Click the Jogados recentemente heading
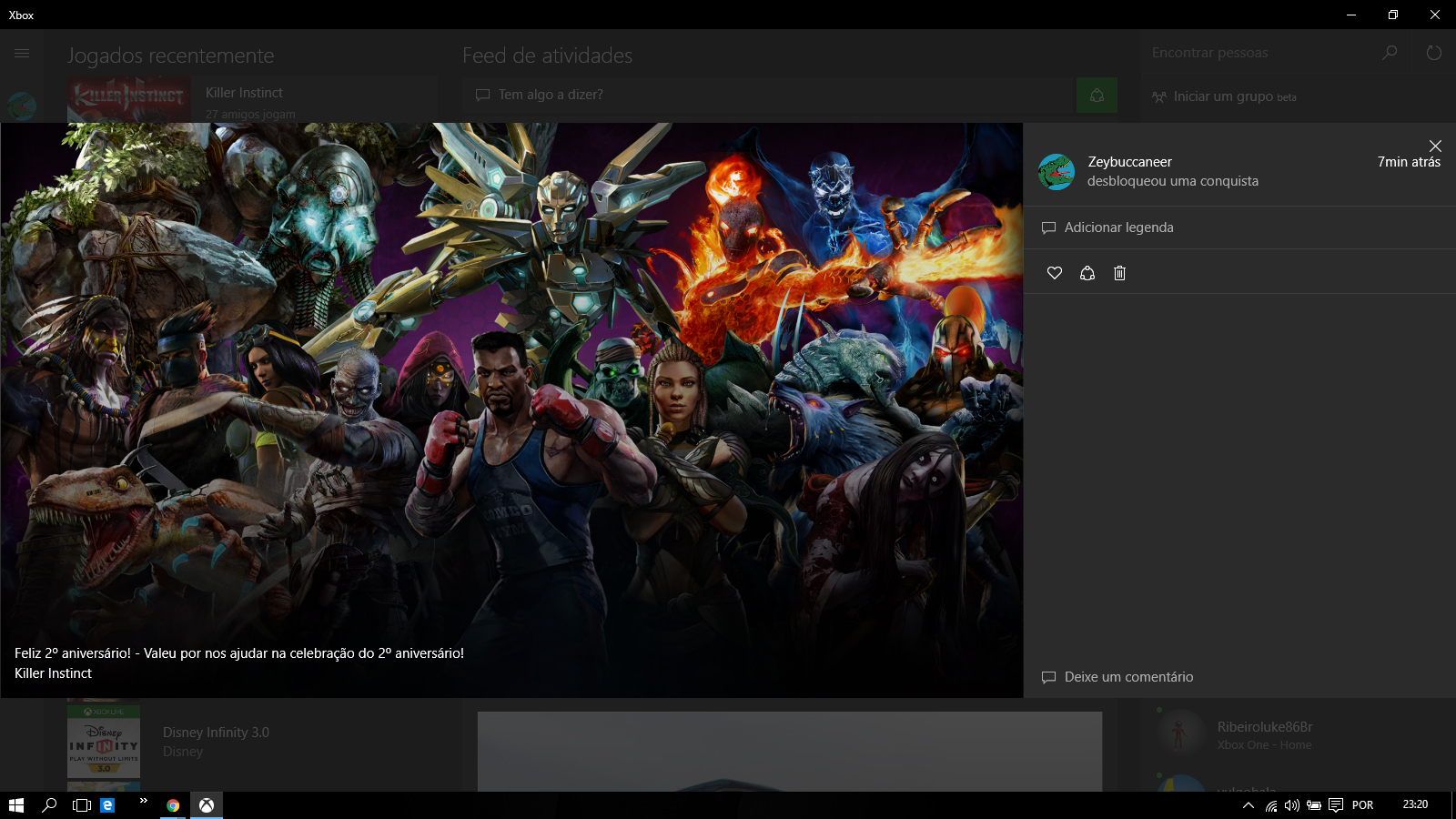Screen dimensions: 1456x819 coord(170,56)
